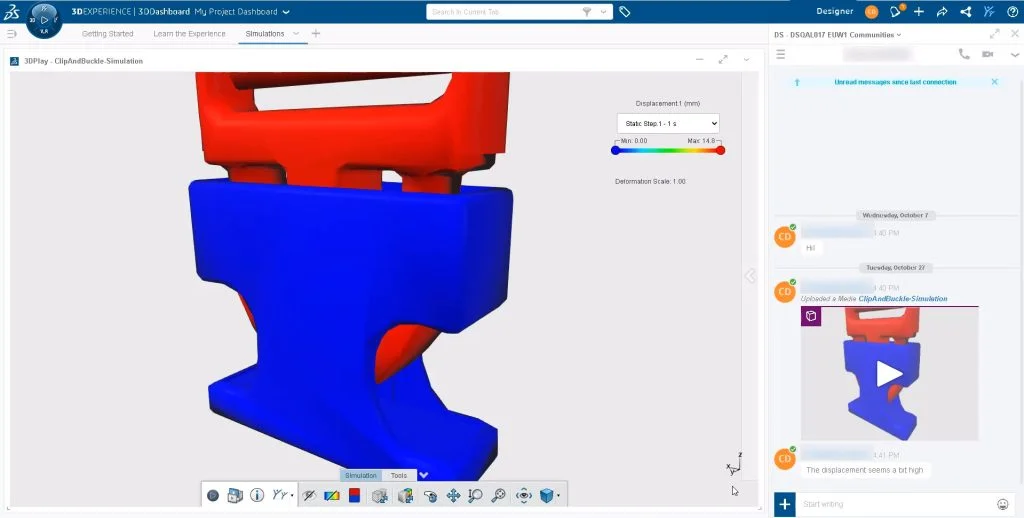
Task: Expand the My Project Dashboard dropdown
Action: [x=286, y=12]
